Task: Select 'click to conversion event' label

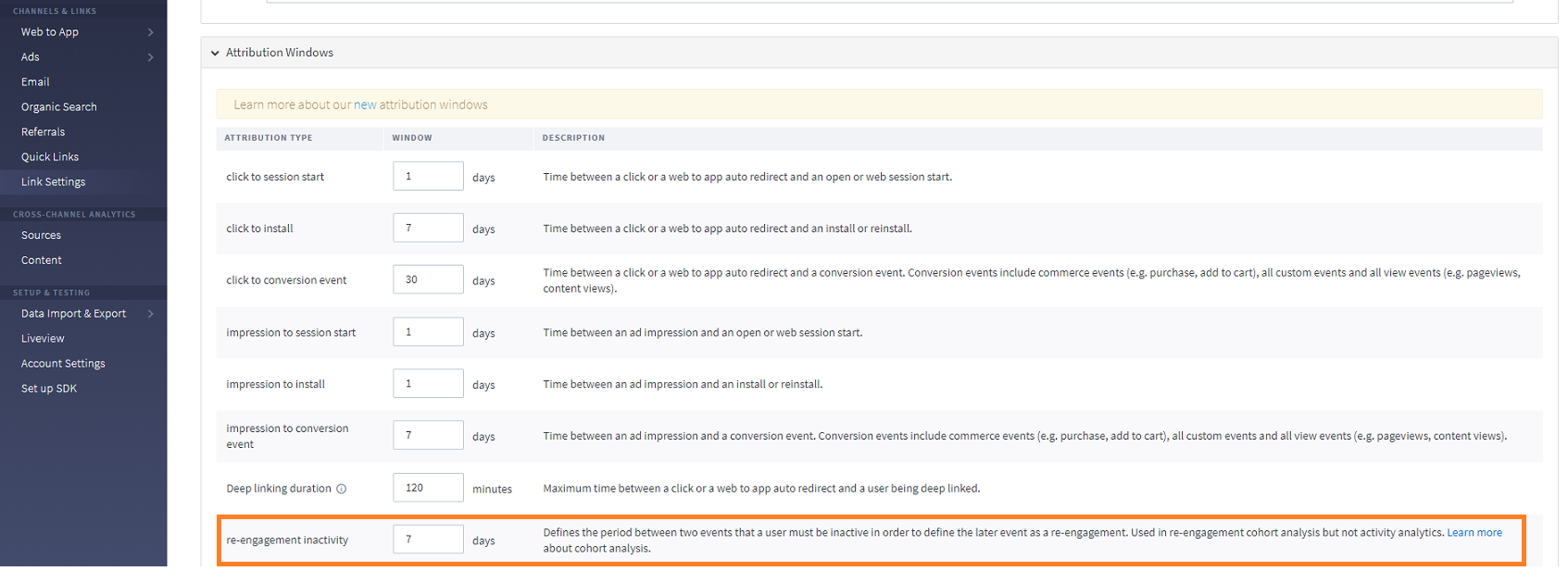Action: click(286, 280)
